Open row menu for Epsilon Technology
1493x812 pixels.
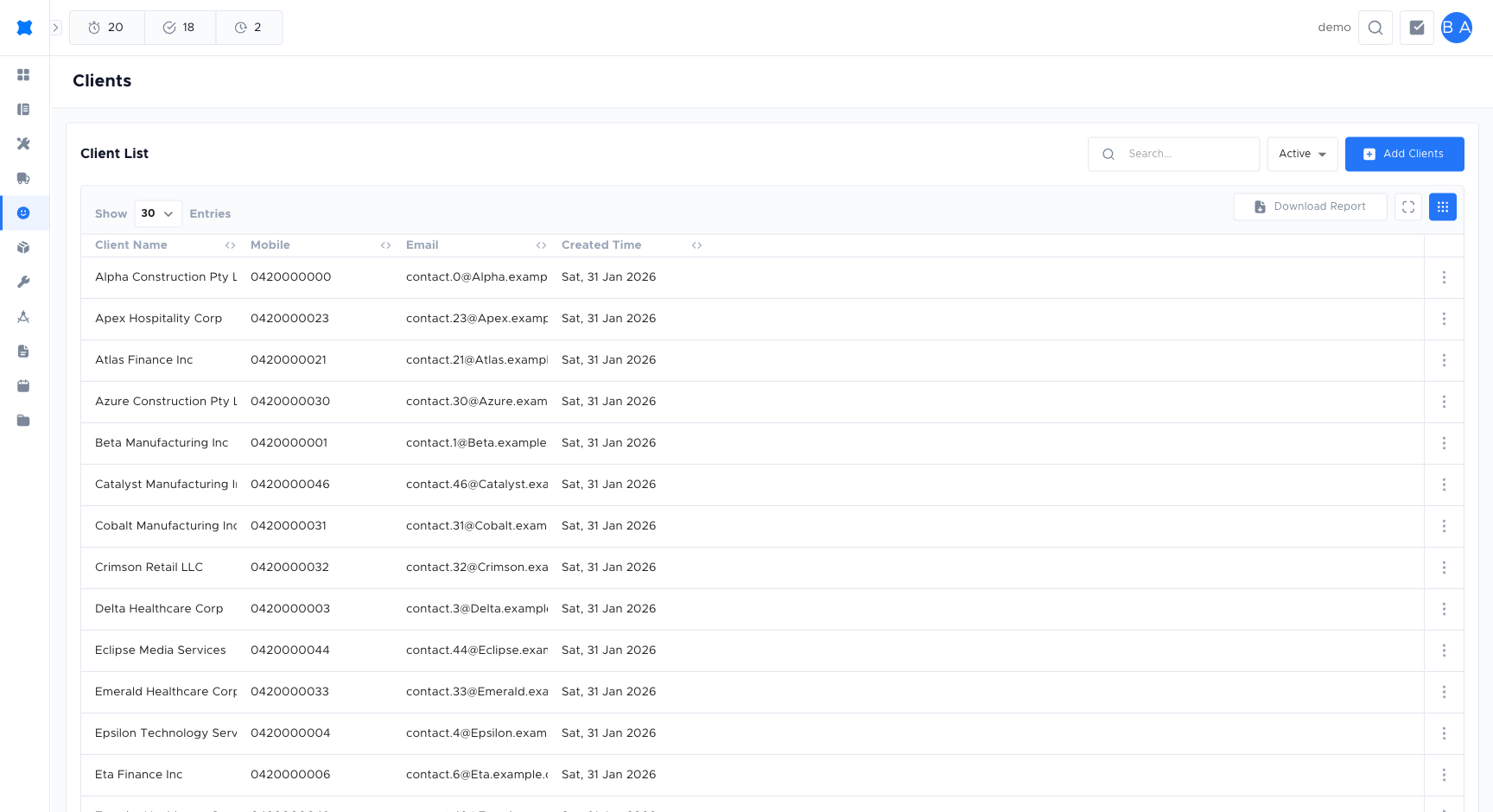1444,733
